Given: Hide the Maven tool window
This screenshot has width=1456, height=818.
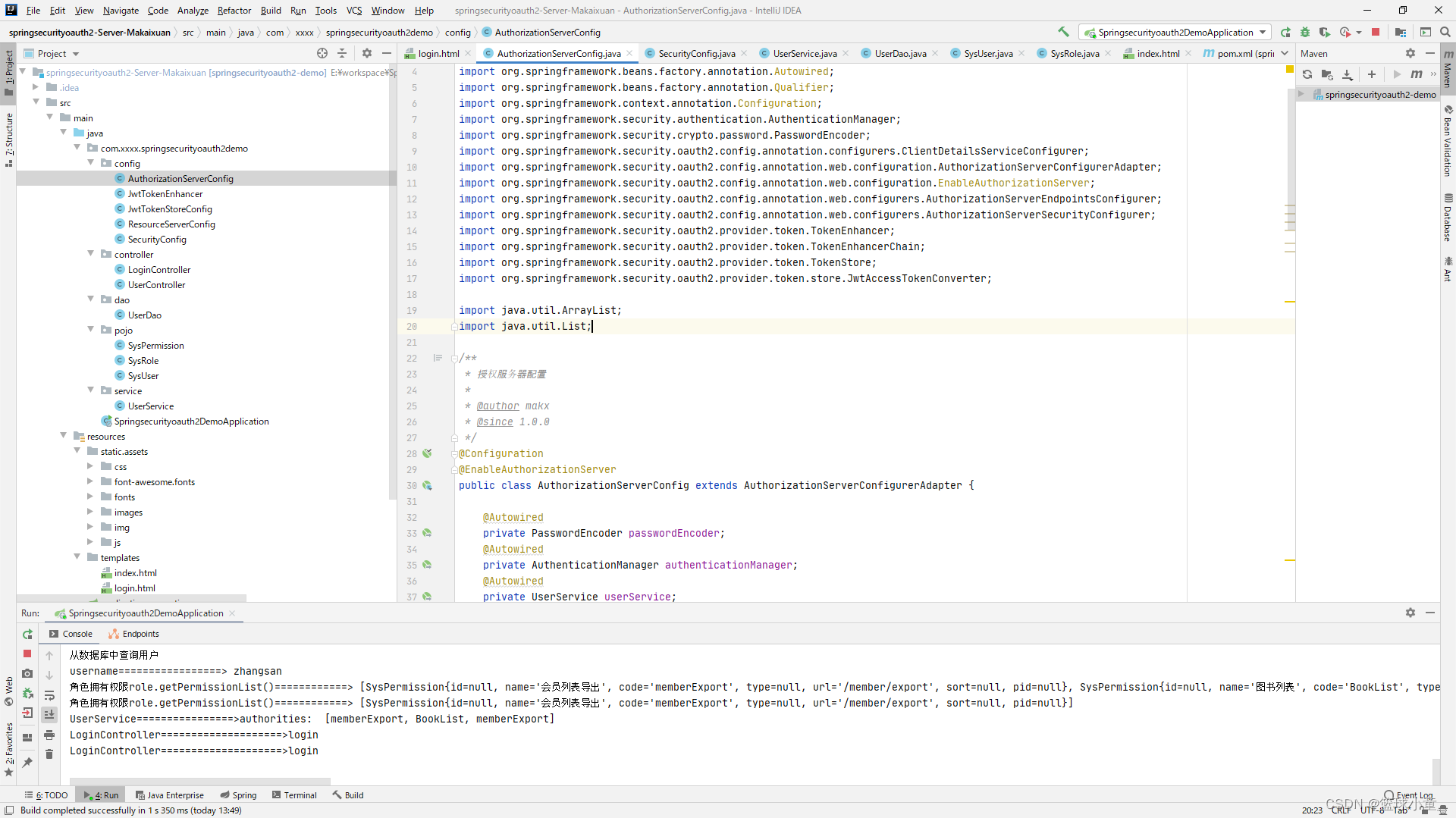Looking at the screenshot, I should tap(1430, 53).
